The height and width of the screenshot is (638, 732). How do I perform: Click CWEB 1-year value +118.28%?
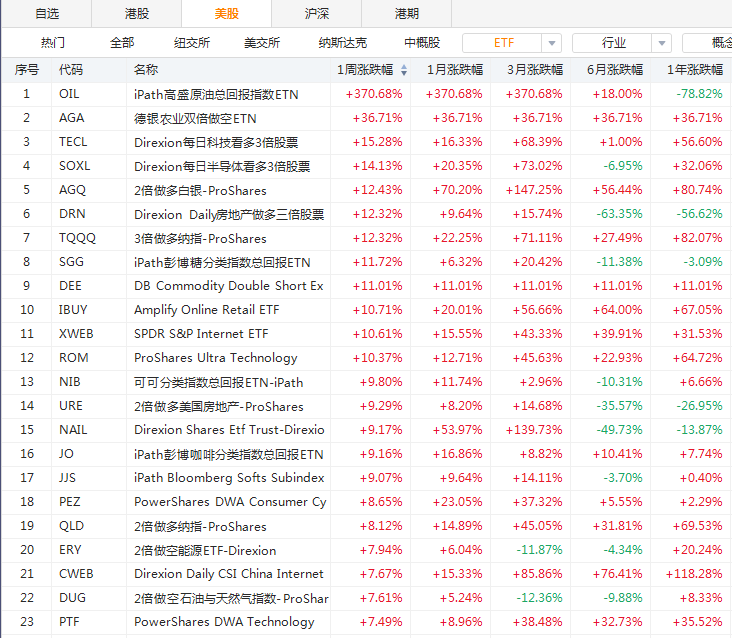[694, 574]
